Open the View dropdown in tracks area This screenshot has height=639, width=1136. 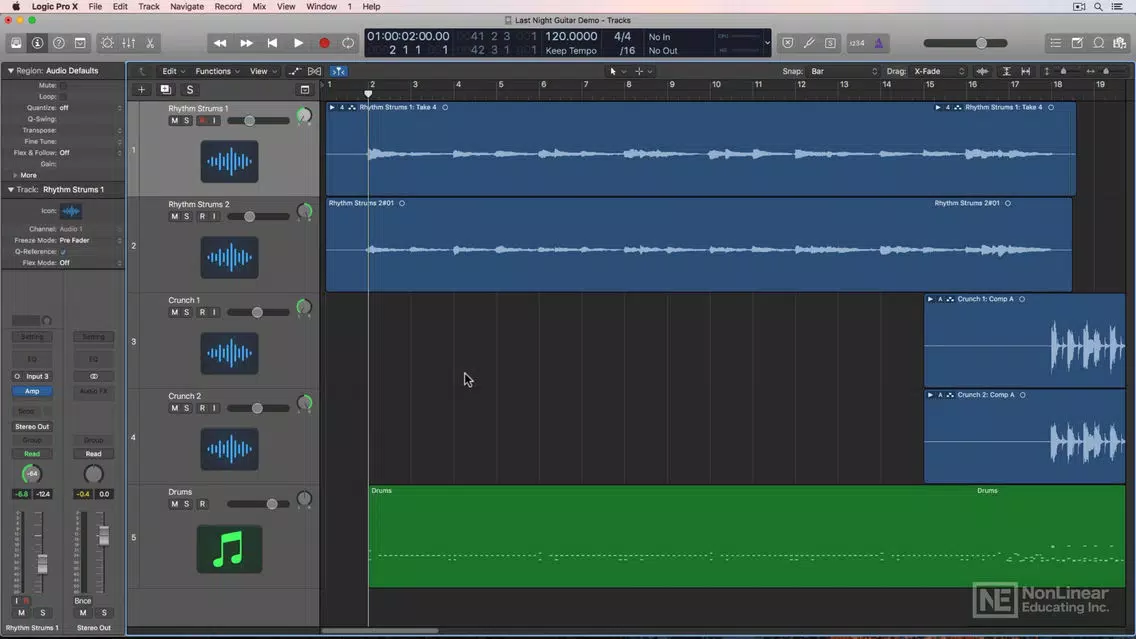(263, 71)
